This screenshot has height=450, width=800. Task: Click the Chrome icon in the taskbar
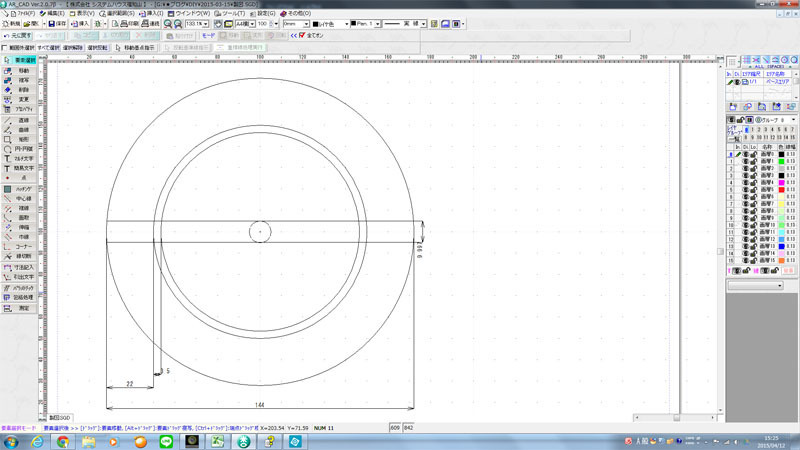(x=63, y=442)
